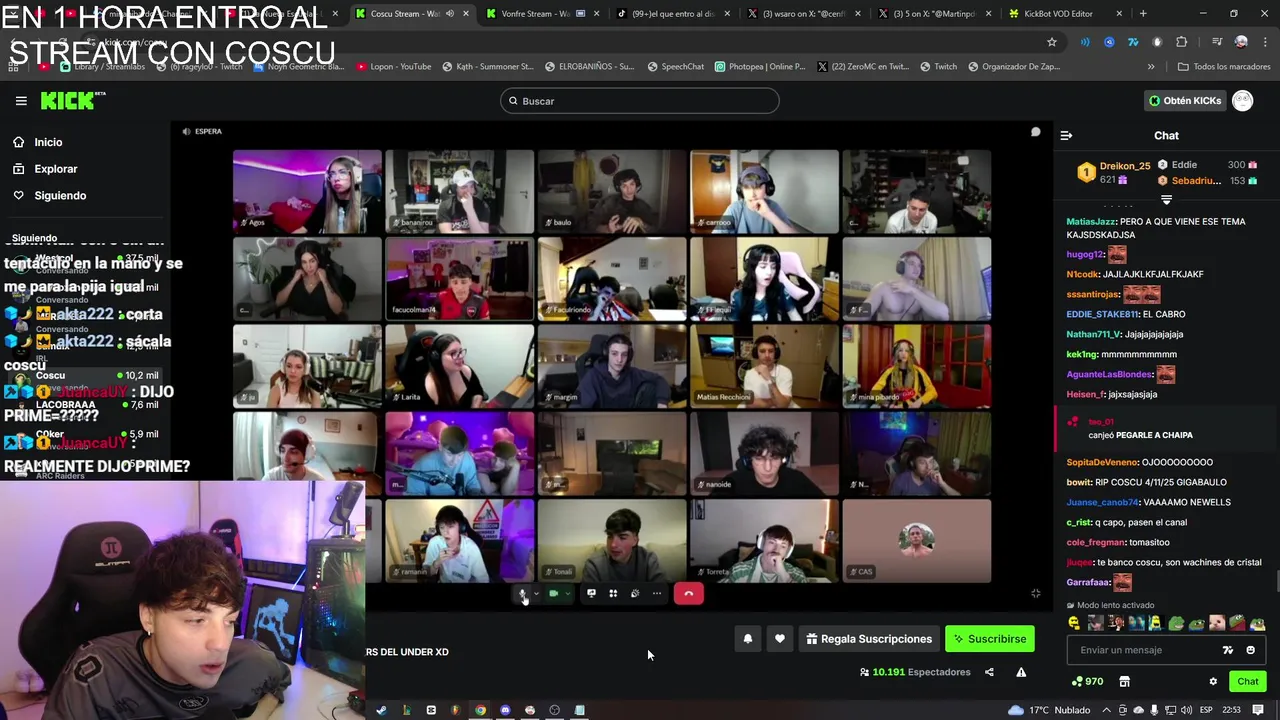
Task: Open Siguiendo in the sidebar
Action: [60, 195]
